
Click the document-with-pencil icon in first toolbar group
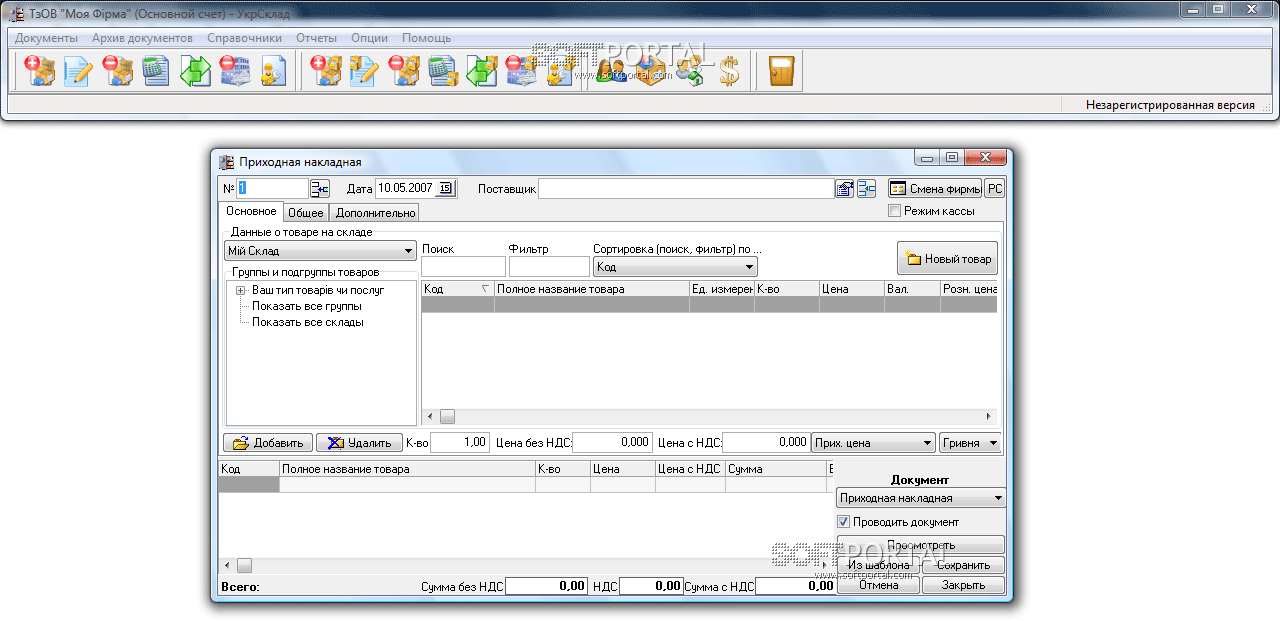(78, 71)
